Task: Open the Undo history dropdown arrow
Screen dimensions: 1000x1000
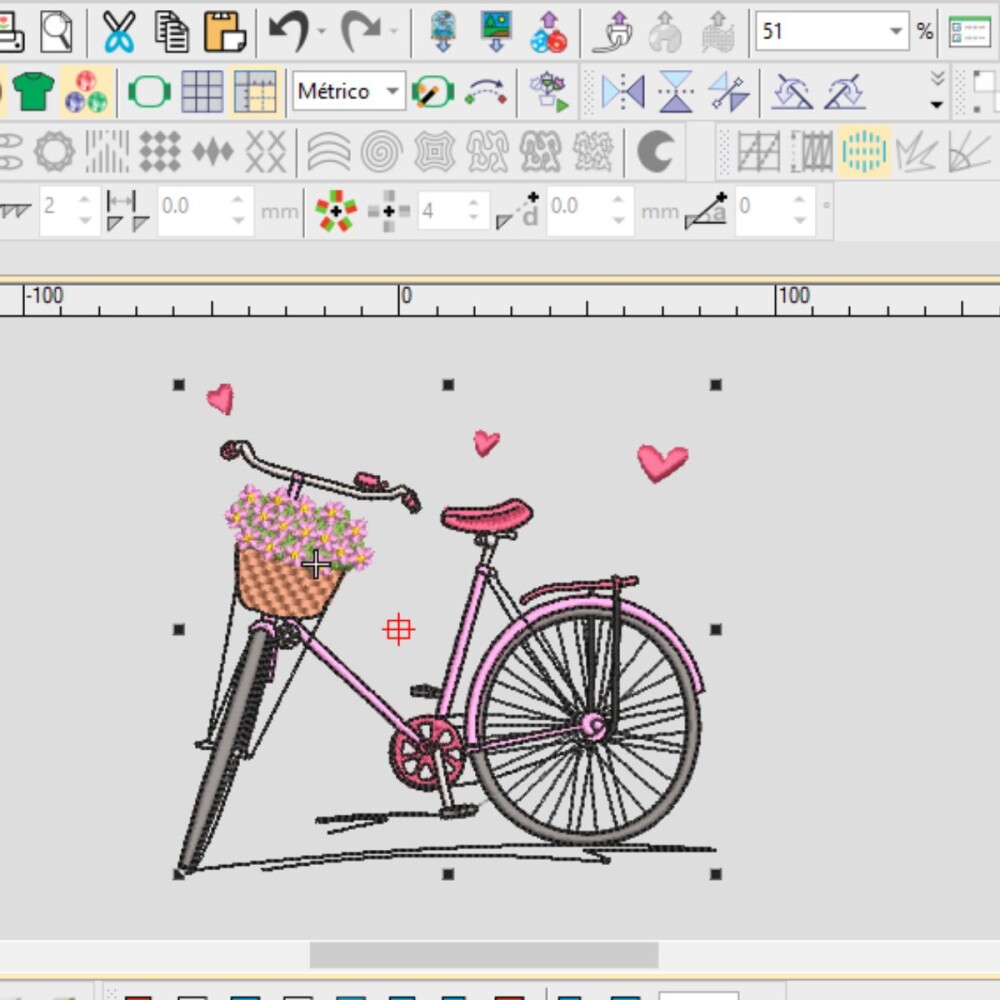Action: [x=321, y=31]
